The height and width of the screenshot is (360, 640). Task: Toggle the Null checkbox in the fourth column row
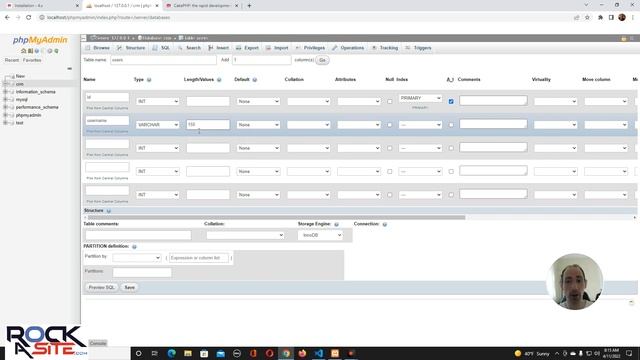389,171
